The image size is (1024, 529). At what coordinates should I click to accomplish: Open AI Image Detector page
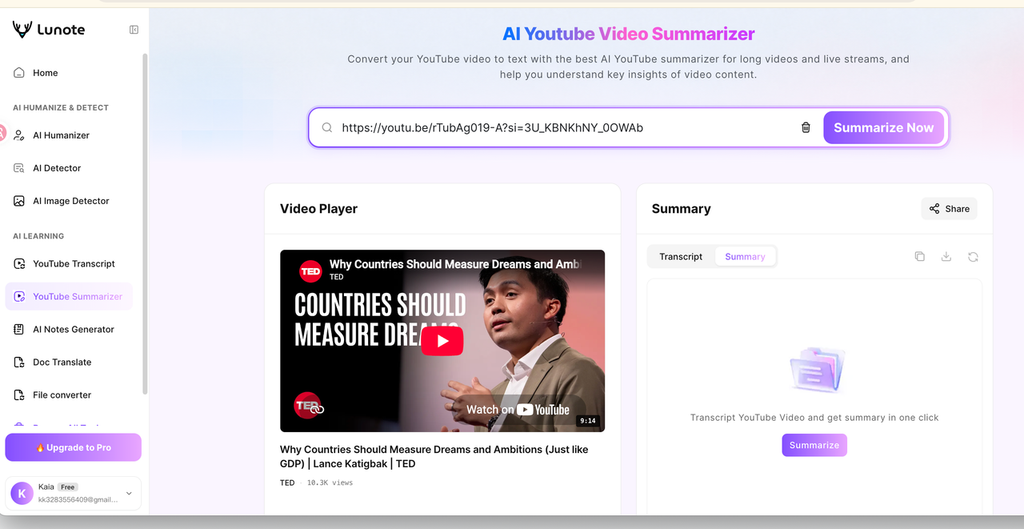(x=69, y=200)
